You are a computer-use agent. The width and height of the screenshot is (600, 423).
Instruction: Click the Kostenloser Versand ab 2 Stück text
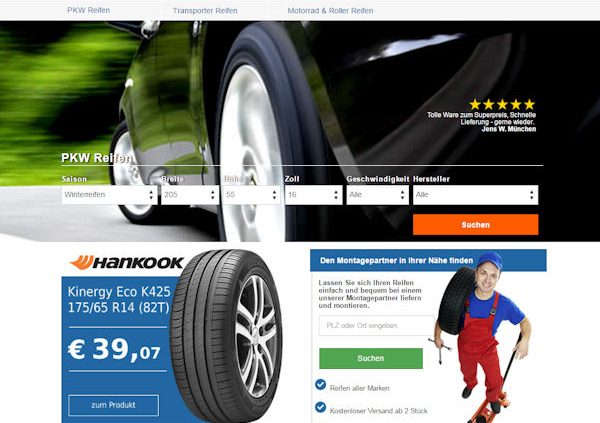[378, 411]
